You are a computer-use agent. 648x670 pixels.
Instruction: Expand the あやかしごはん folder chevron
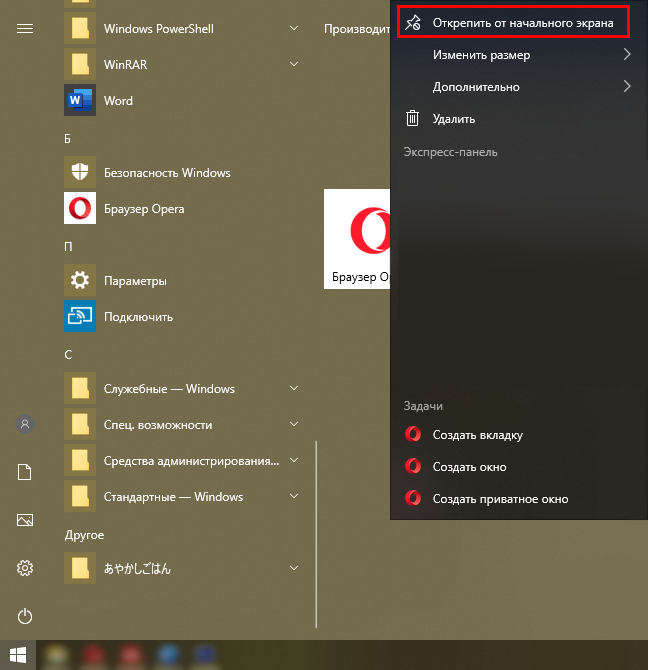(294, 568)
